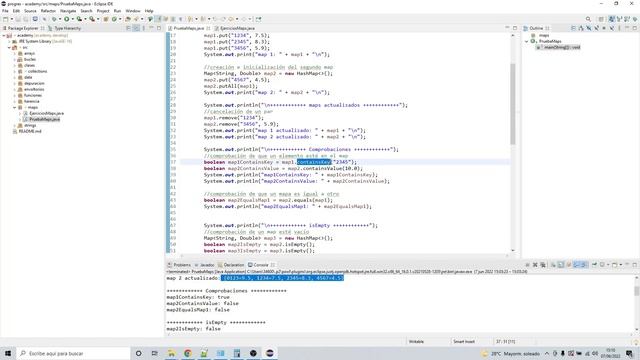Click Remove Launch in Console toolbar
The height and width of the screenshot is (360, 640).
coord(535,265)
